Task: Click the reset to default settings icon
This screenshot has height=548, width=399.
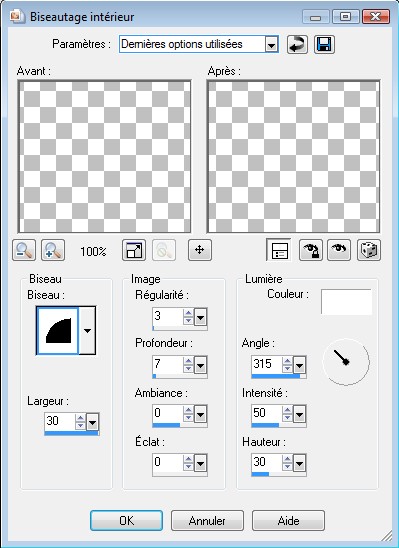Action: pyautogui.click(x=297, y=44)
